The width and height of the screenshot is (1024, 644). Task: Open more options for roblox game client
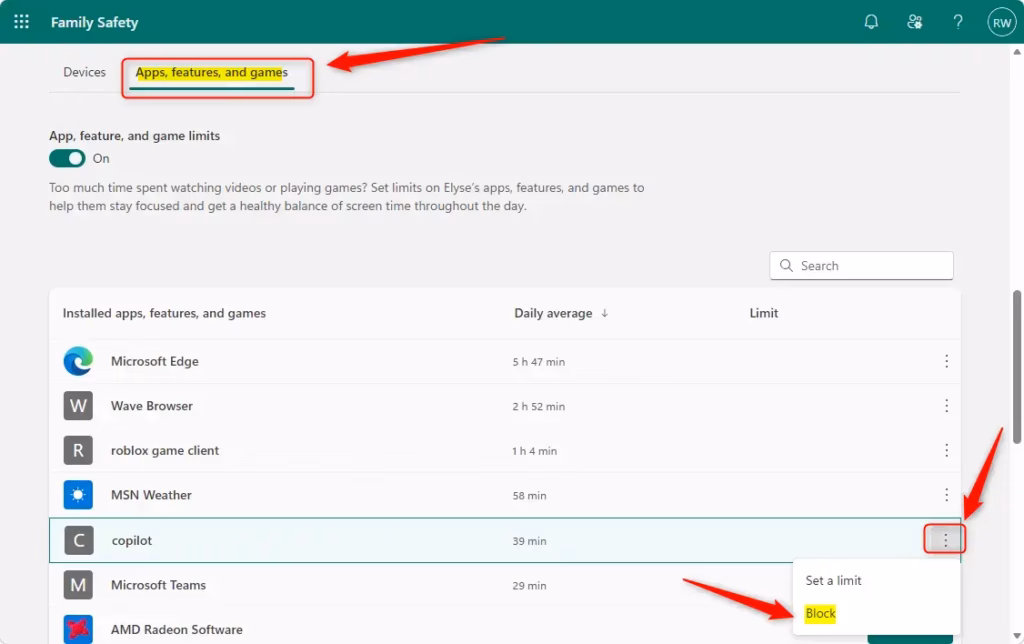(946, 450)
